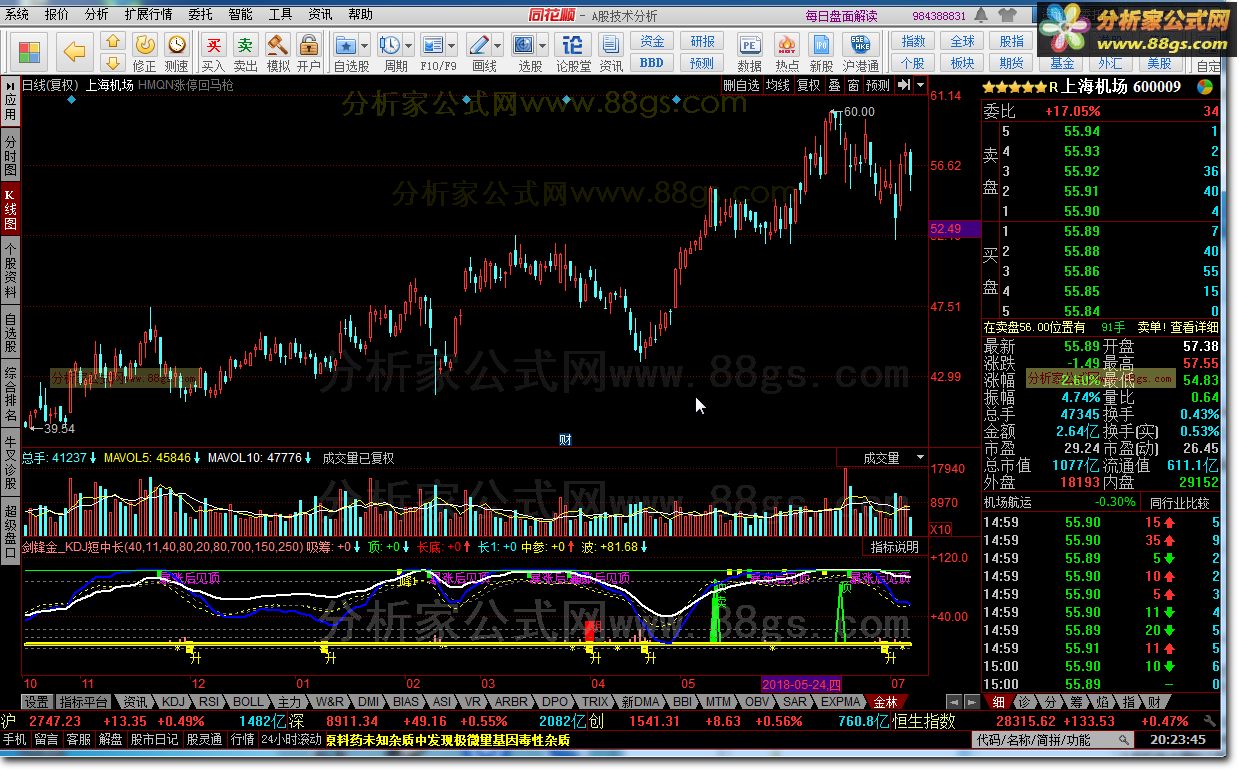Open the 每日盘面解读 link

[x=840, y=15]
